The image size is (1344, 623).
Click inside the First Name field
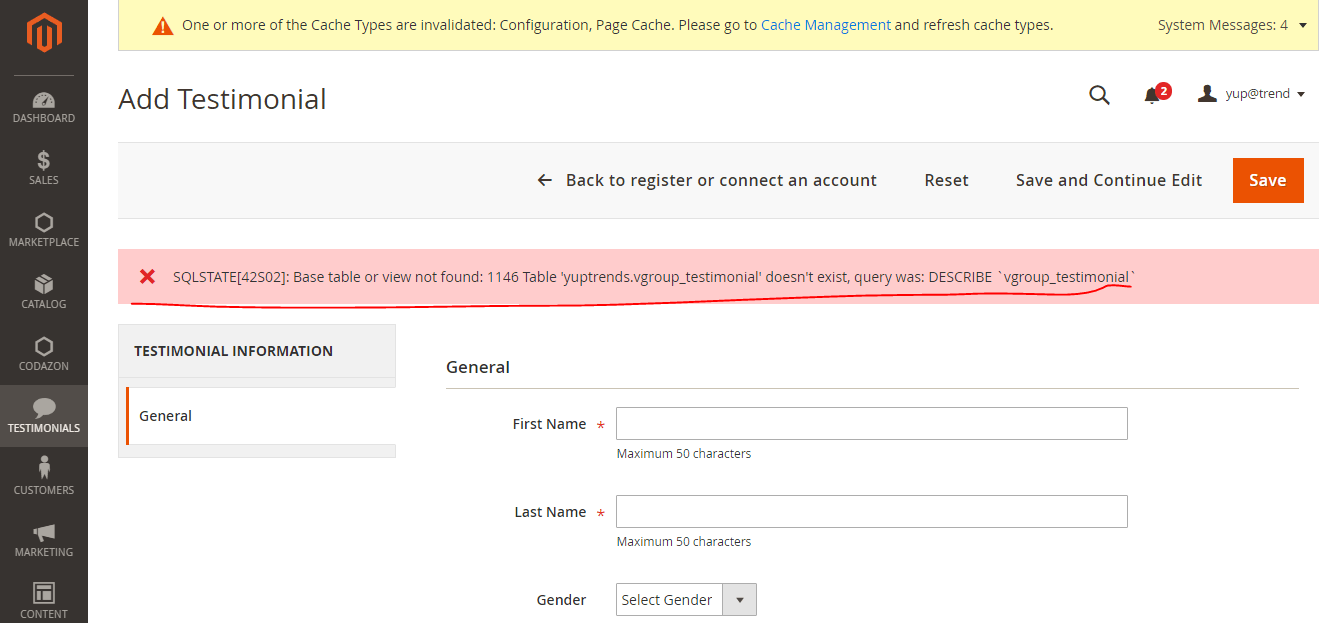click(x=871, y=423)
